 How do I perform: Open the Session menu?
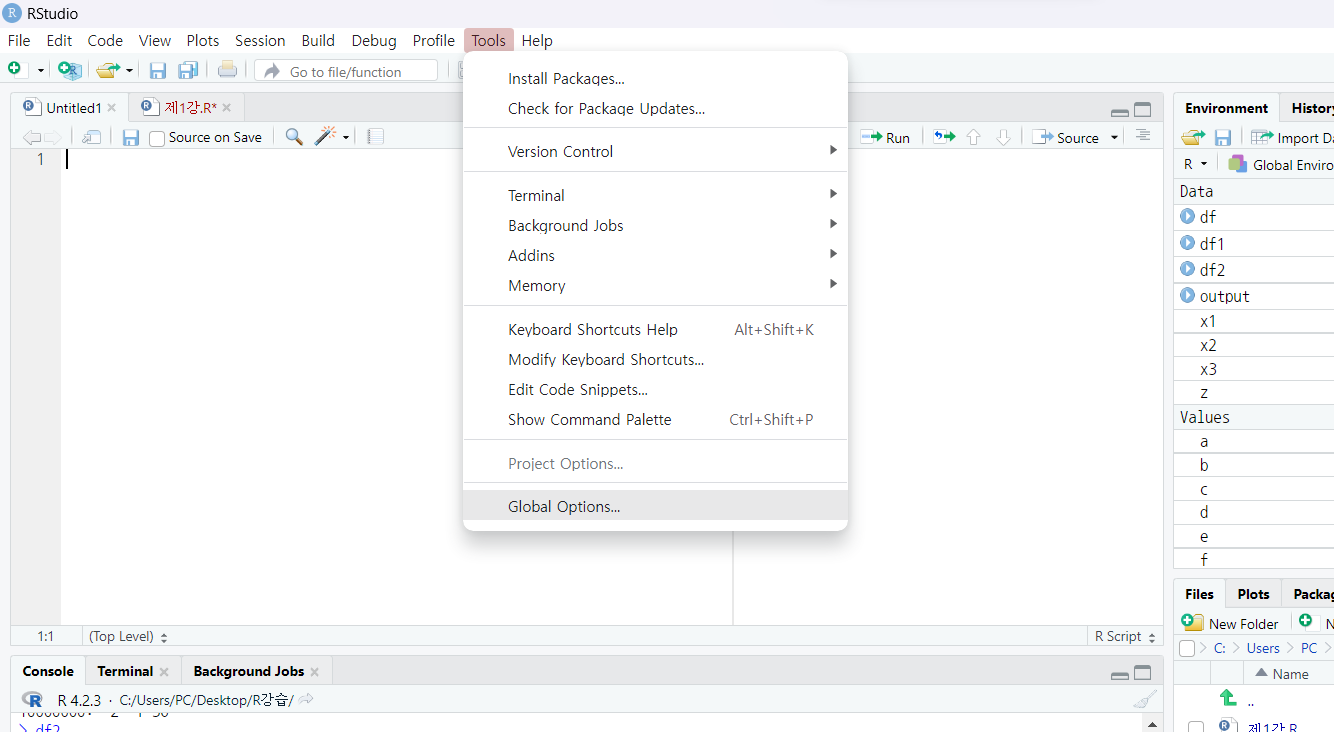point(260,41)
